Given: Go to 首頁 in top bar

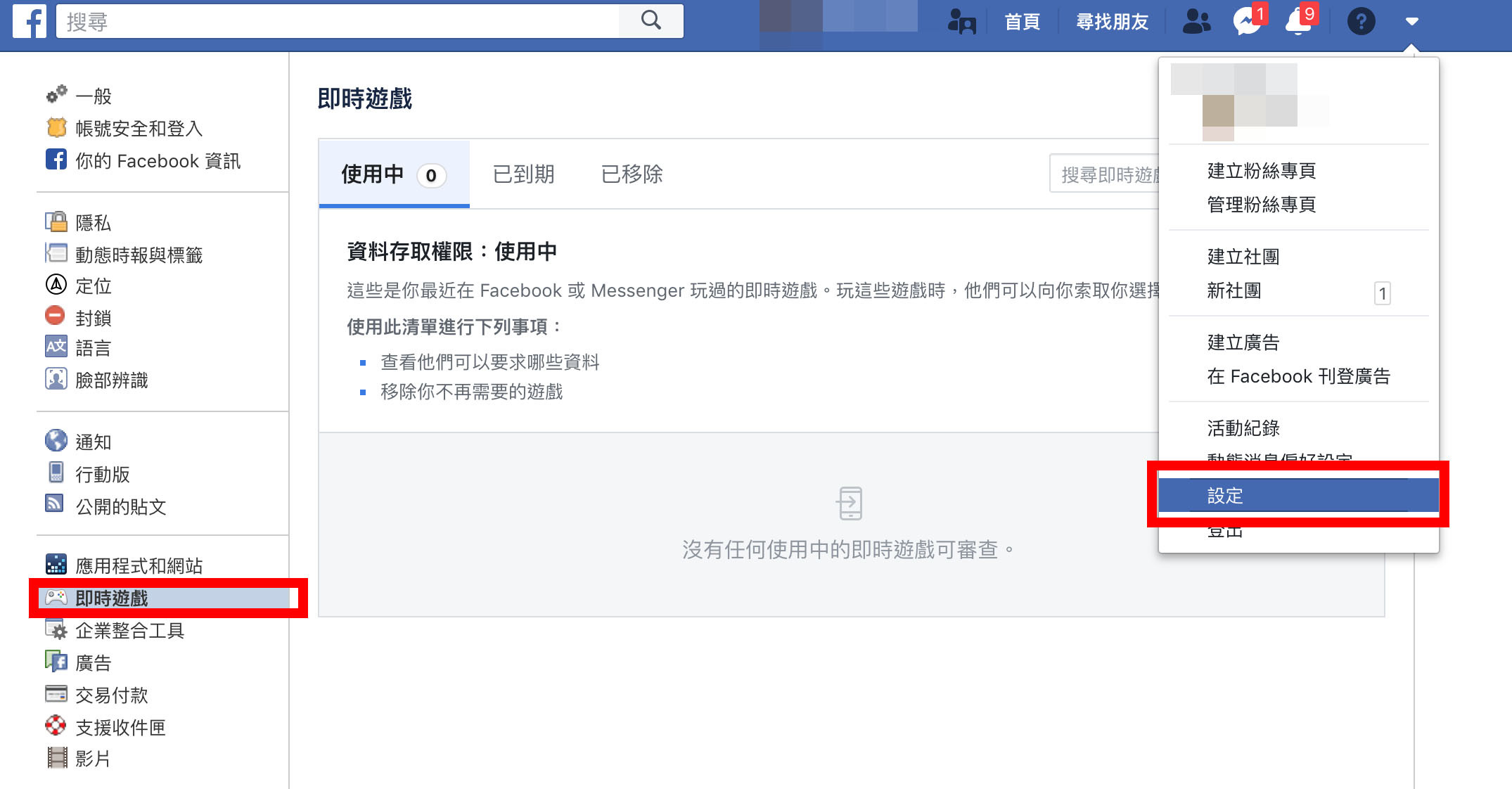Looking at the screenshot, I should 1022,22.
